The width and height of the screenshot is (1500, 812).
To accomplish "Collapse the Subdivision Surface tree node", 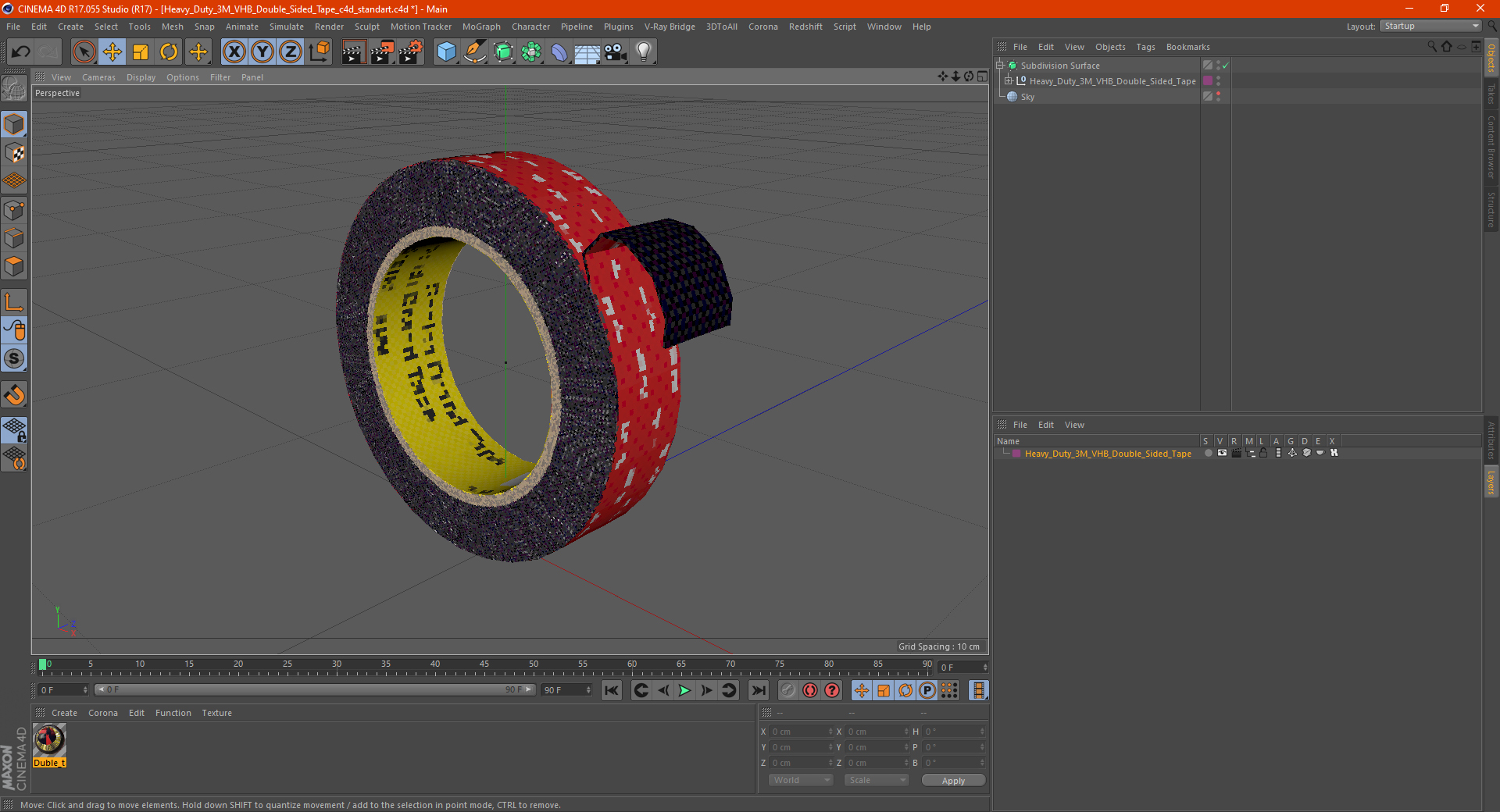I will tap(1000, 66).
